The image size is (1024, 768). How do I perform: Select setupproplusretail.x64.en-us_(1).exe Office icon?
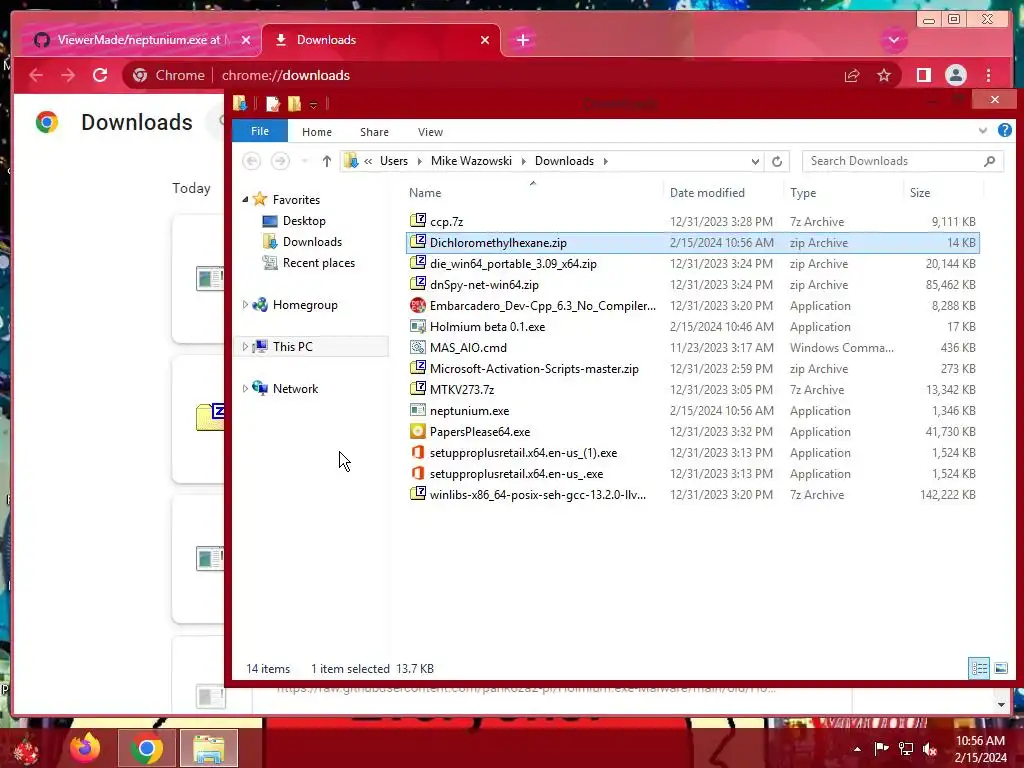418,452
